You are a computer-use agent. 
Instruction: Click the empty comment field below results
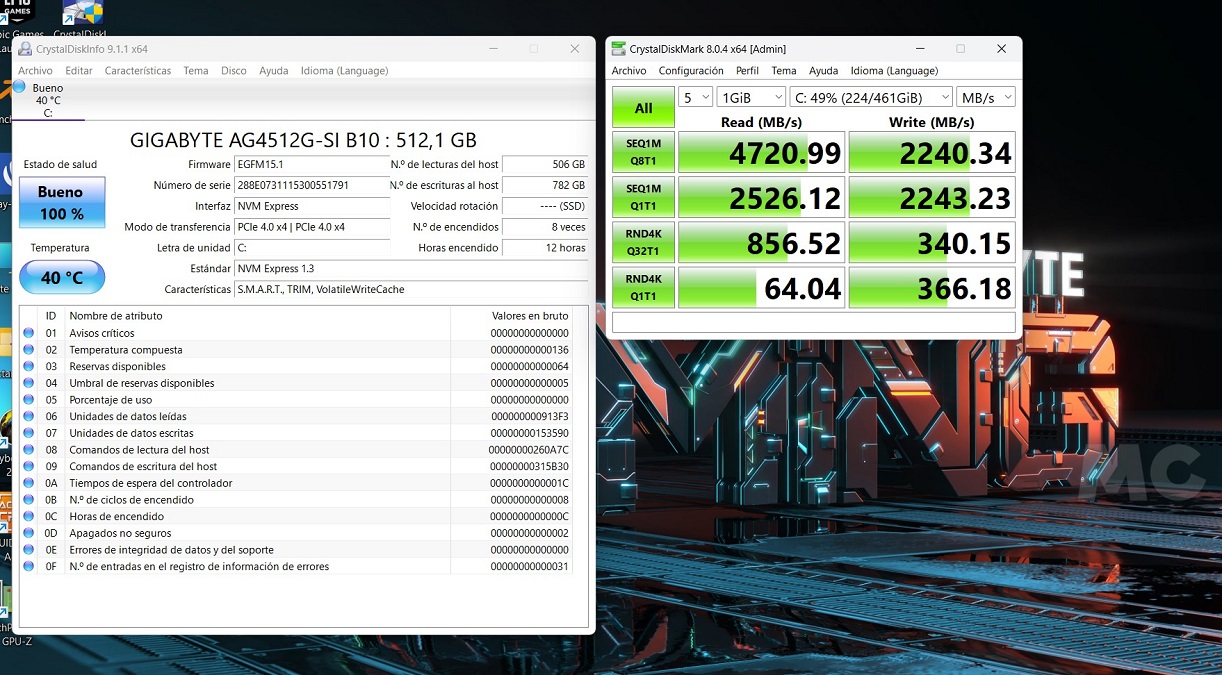(x=813, y=322)
